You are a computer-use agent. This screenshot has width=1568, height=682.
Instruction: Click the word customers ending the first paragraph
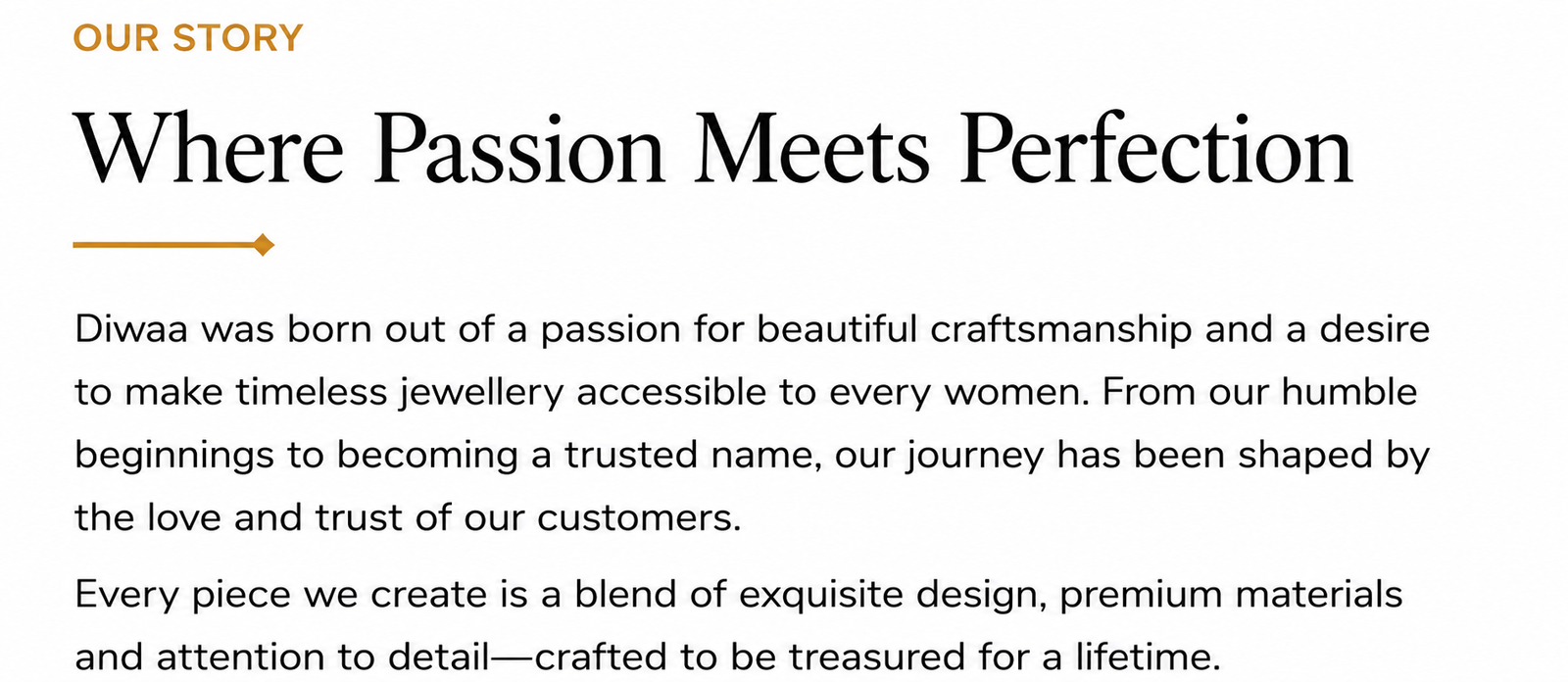639,517
